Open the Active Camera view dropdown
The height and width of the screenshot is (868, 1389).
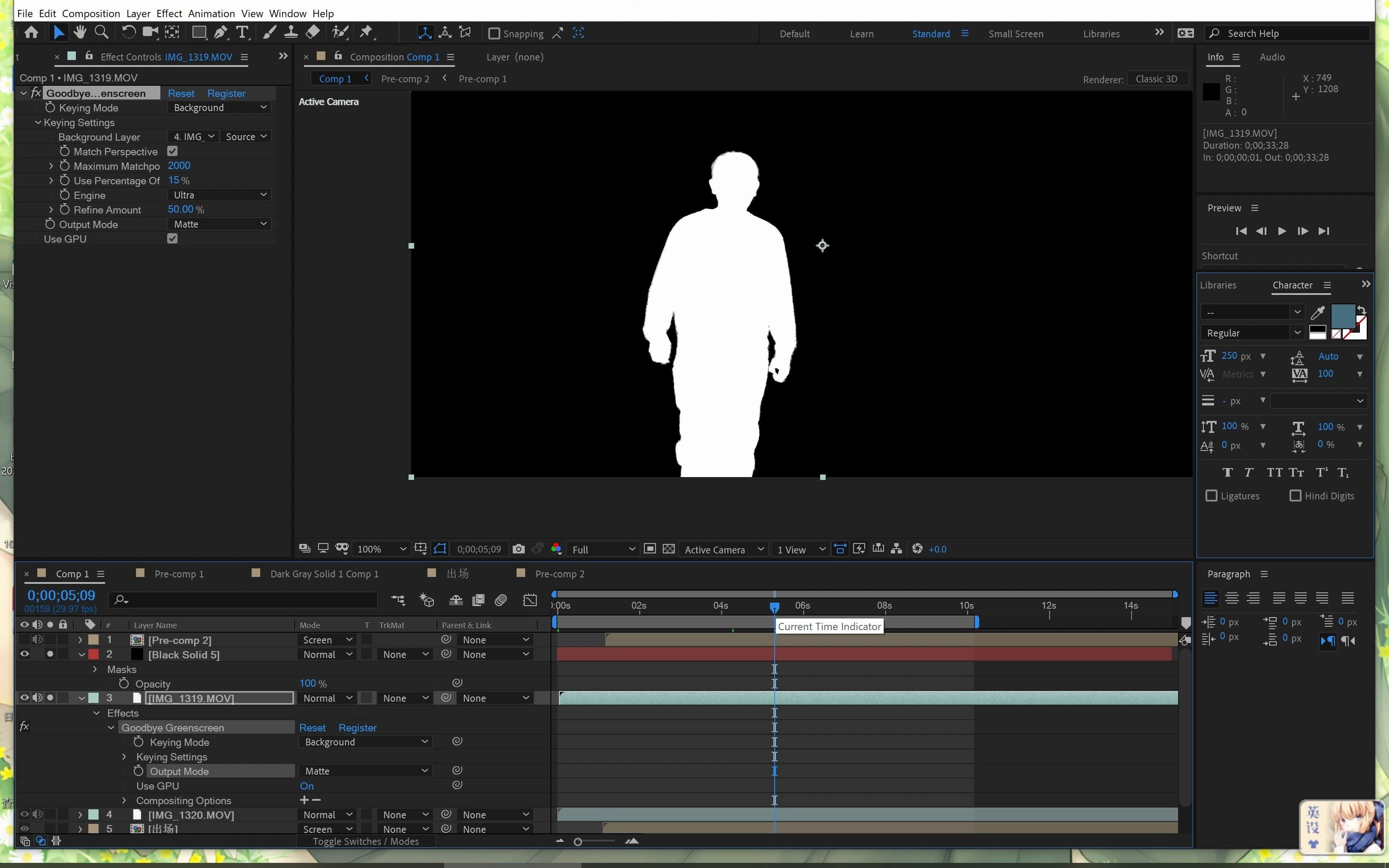(x=723, y=550)
